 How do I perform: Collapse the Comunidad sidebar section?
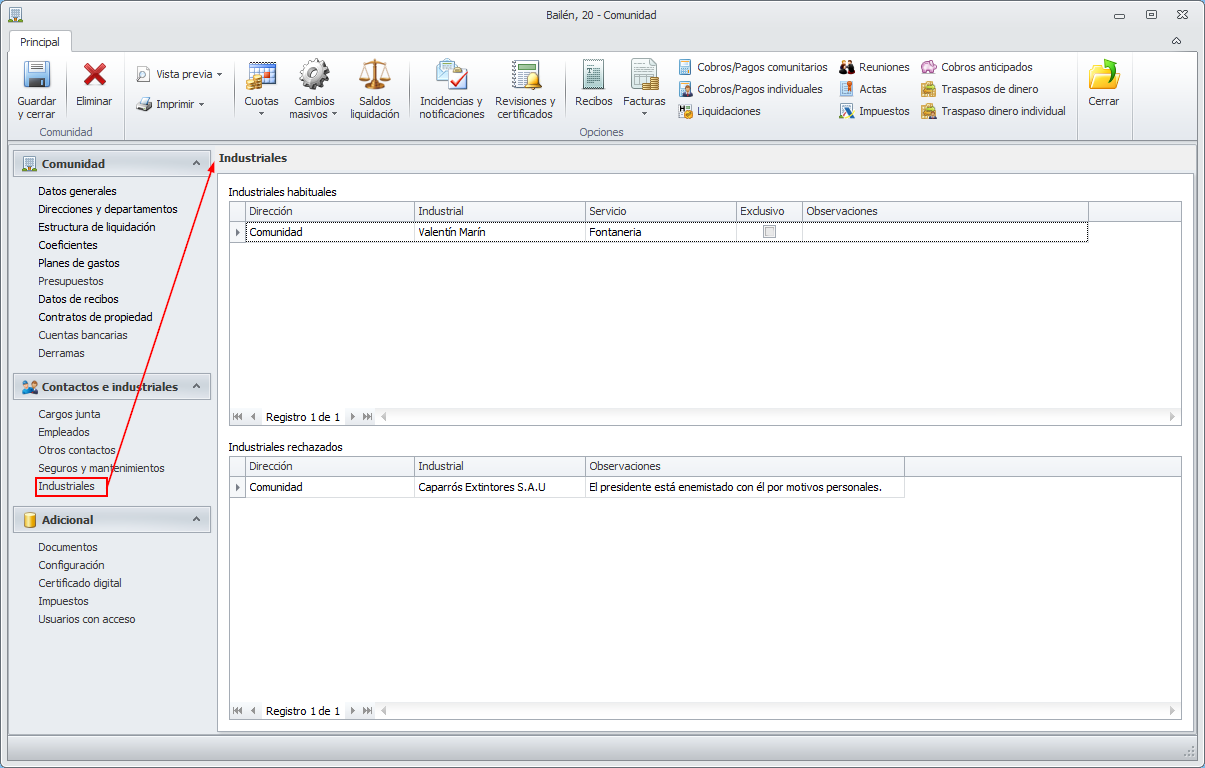click(x=196, y=164)
